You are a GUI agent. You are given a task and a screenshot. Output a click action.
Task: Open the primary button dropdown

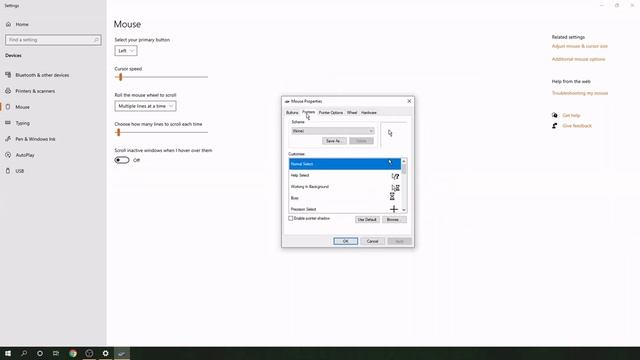click(x=126, y=51)
